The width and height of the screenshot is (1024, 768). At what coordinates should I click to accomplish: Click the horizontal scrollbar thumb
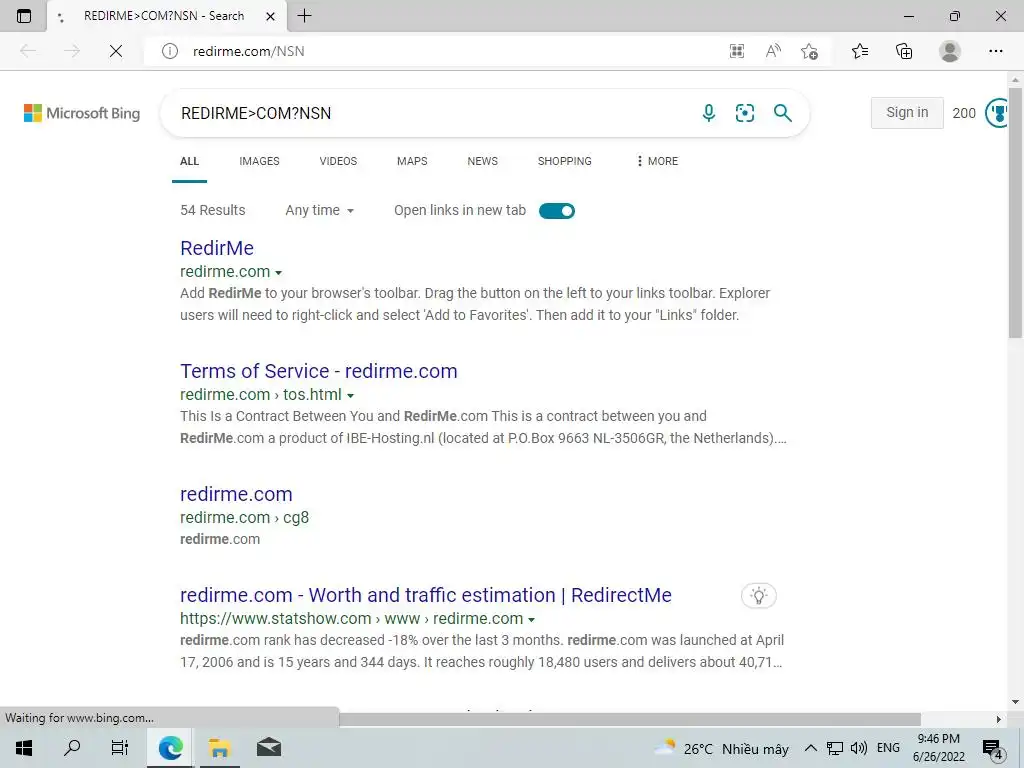630,719
